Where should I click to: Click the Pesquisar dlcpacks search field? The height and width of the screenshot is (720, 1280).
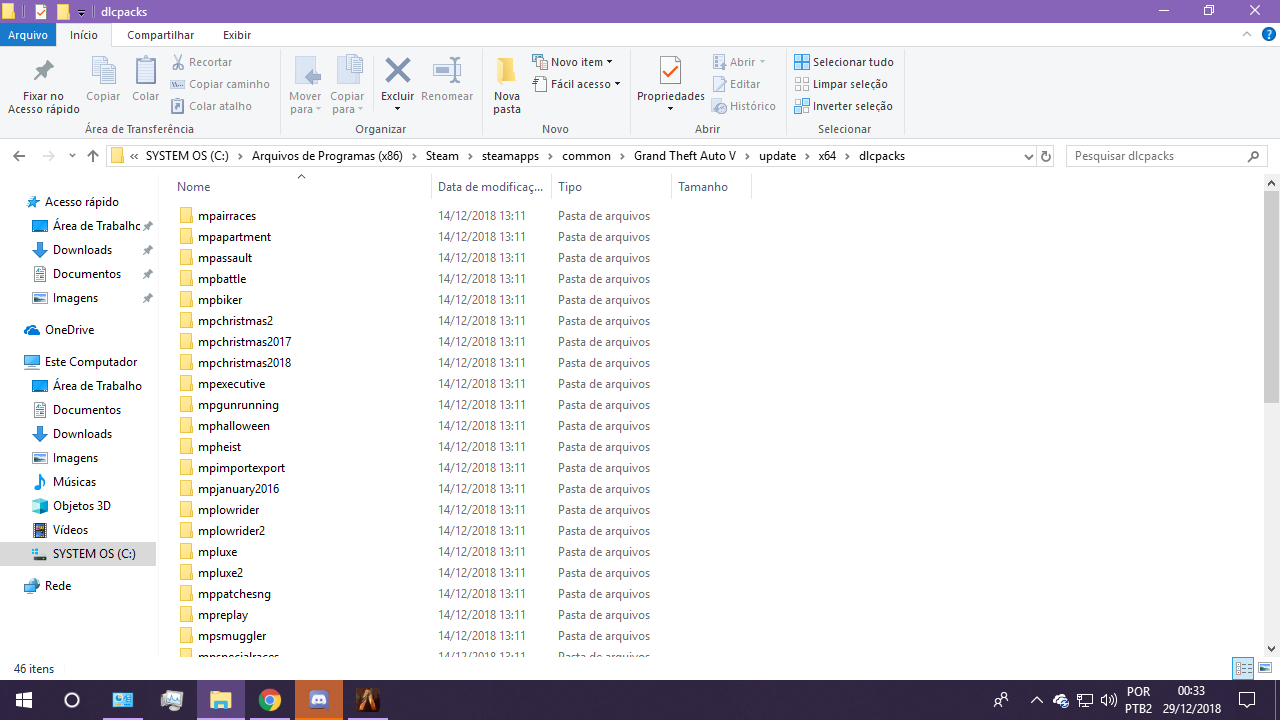pos(1155,156)
